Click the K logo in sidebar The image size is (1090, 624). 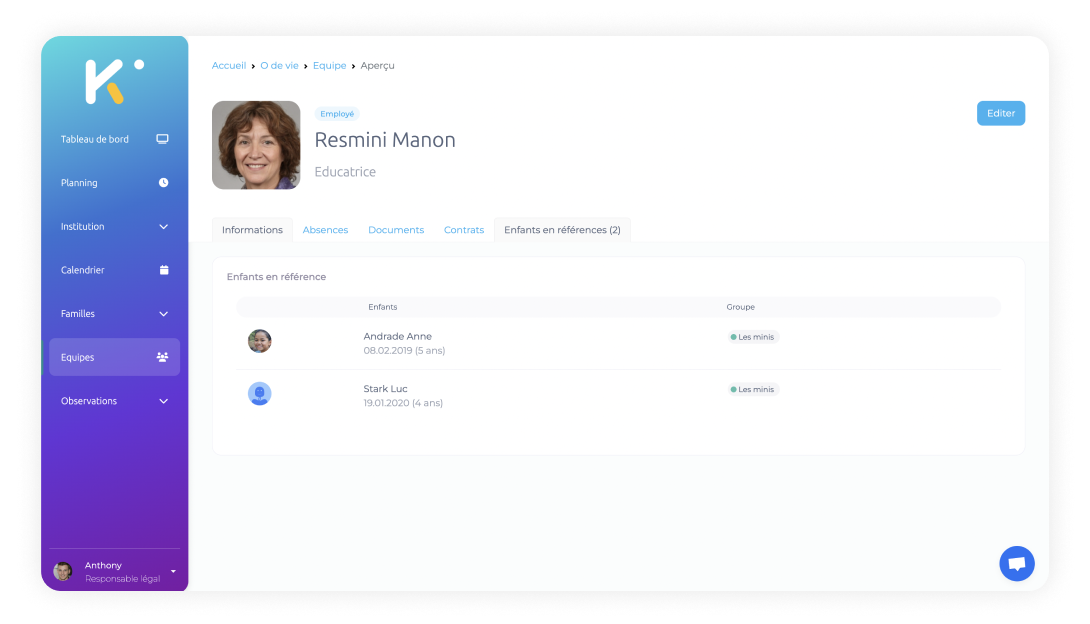pos(114,81)
